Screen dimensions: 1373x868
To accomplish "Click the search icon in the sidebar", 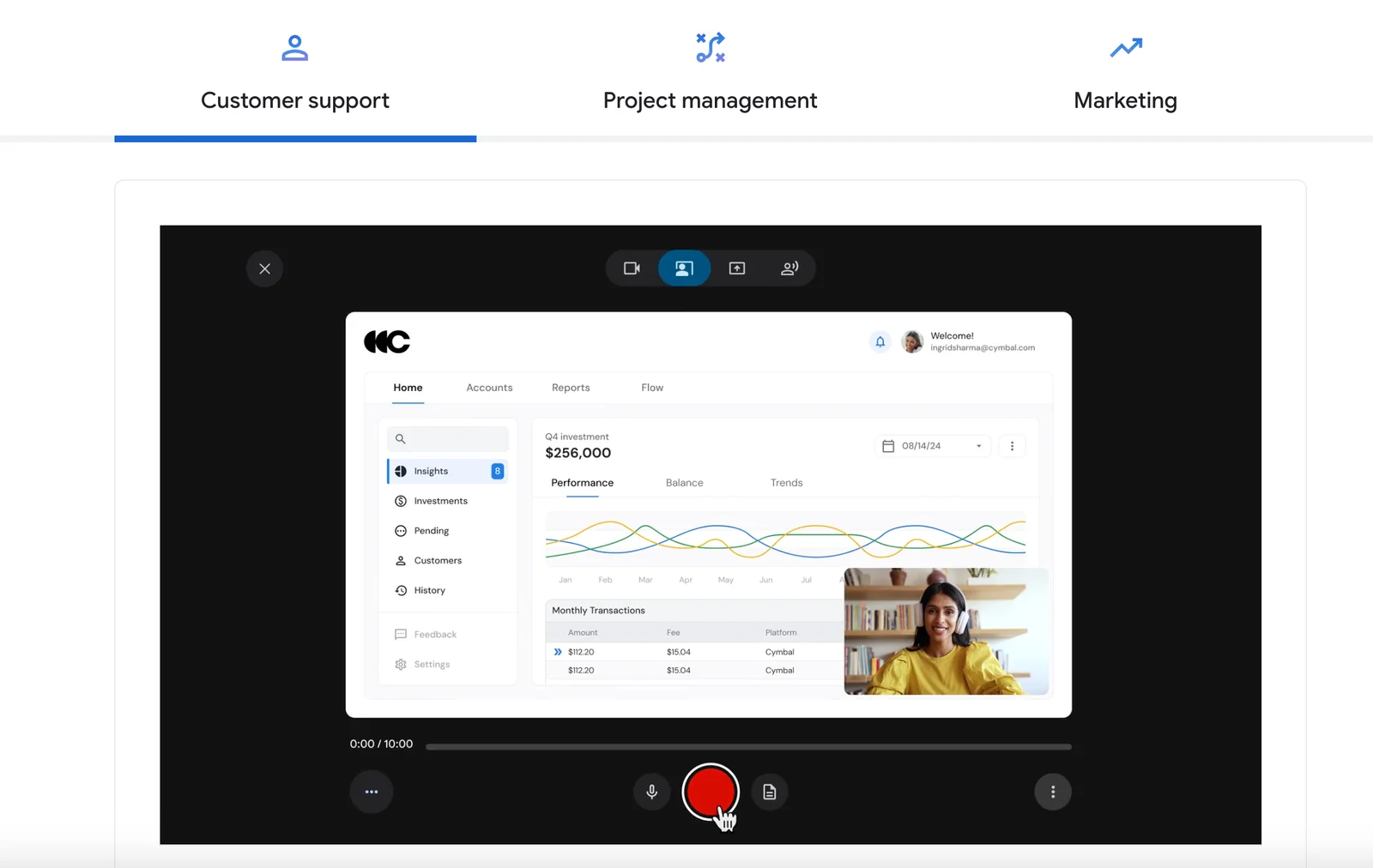I will (401, 438).
